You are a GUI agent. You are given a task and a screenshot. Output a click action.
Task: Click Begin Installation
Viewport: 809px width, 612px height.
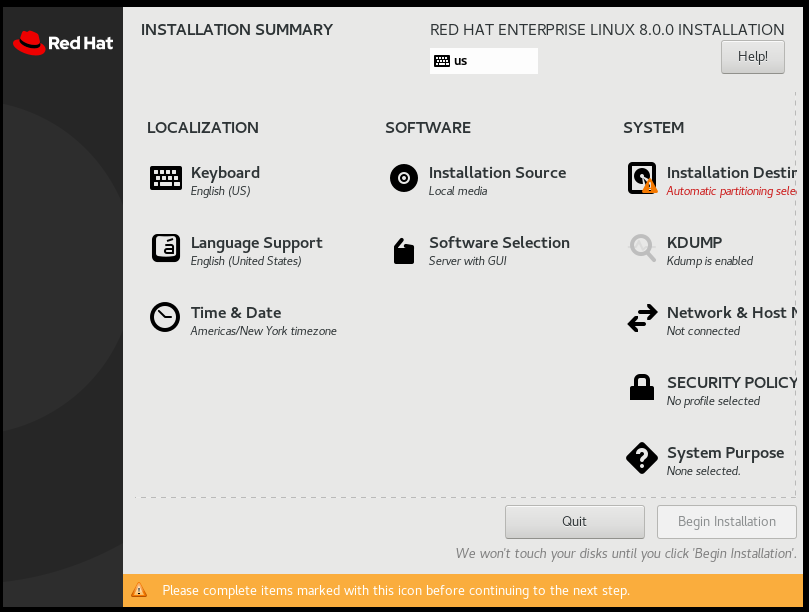pos(726,521)
